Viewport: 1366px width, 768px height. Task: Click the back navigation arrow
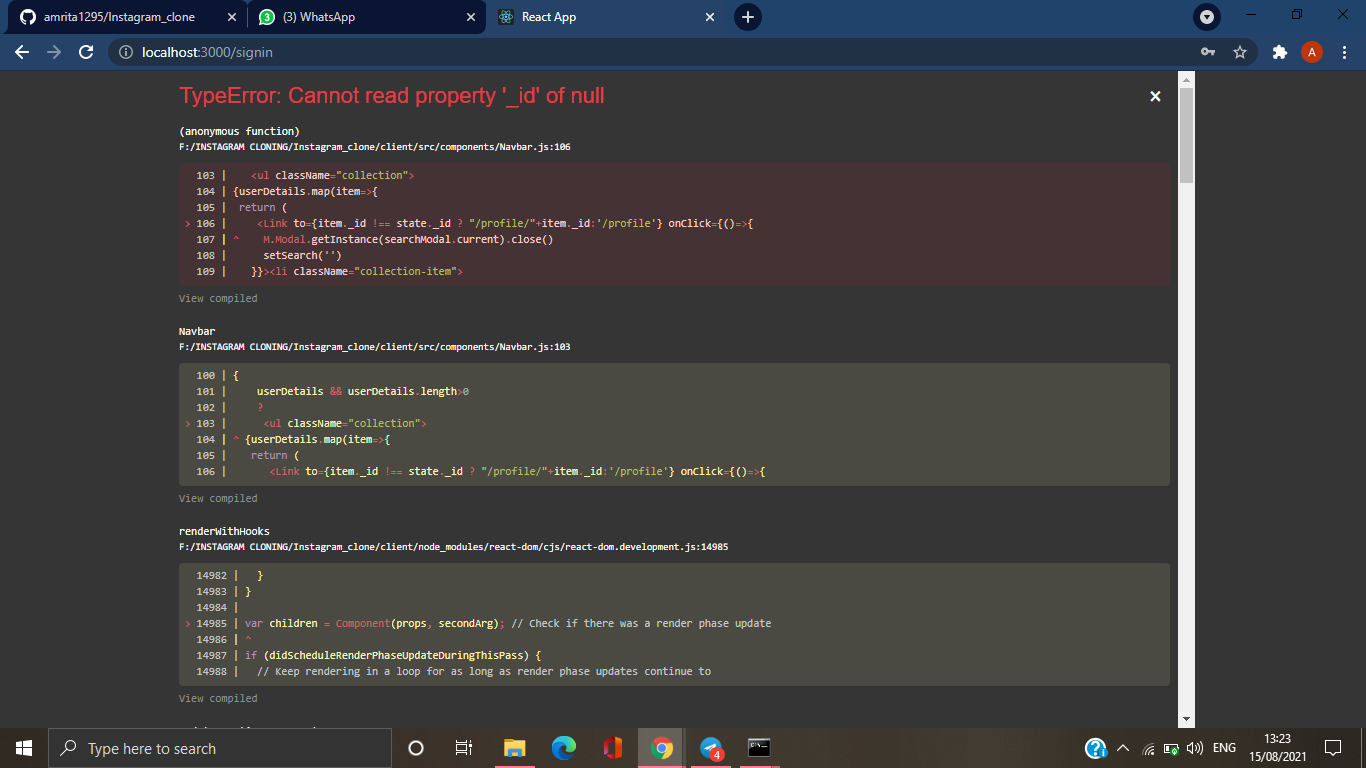[x=21, y=52]
